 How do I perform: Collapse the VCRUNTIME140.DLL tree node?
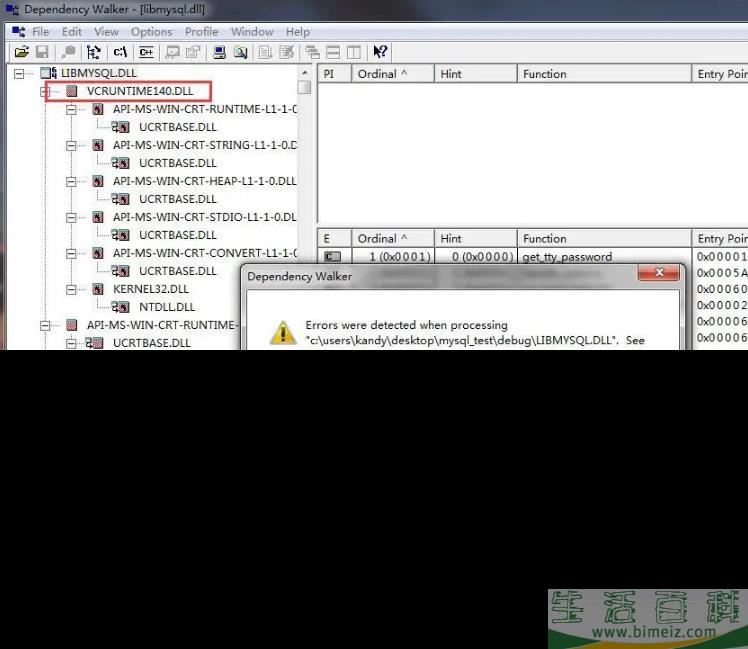45,92
